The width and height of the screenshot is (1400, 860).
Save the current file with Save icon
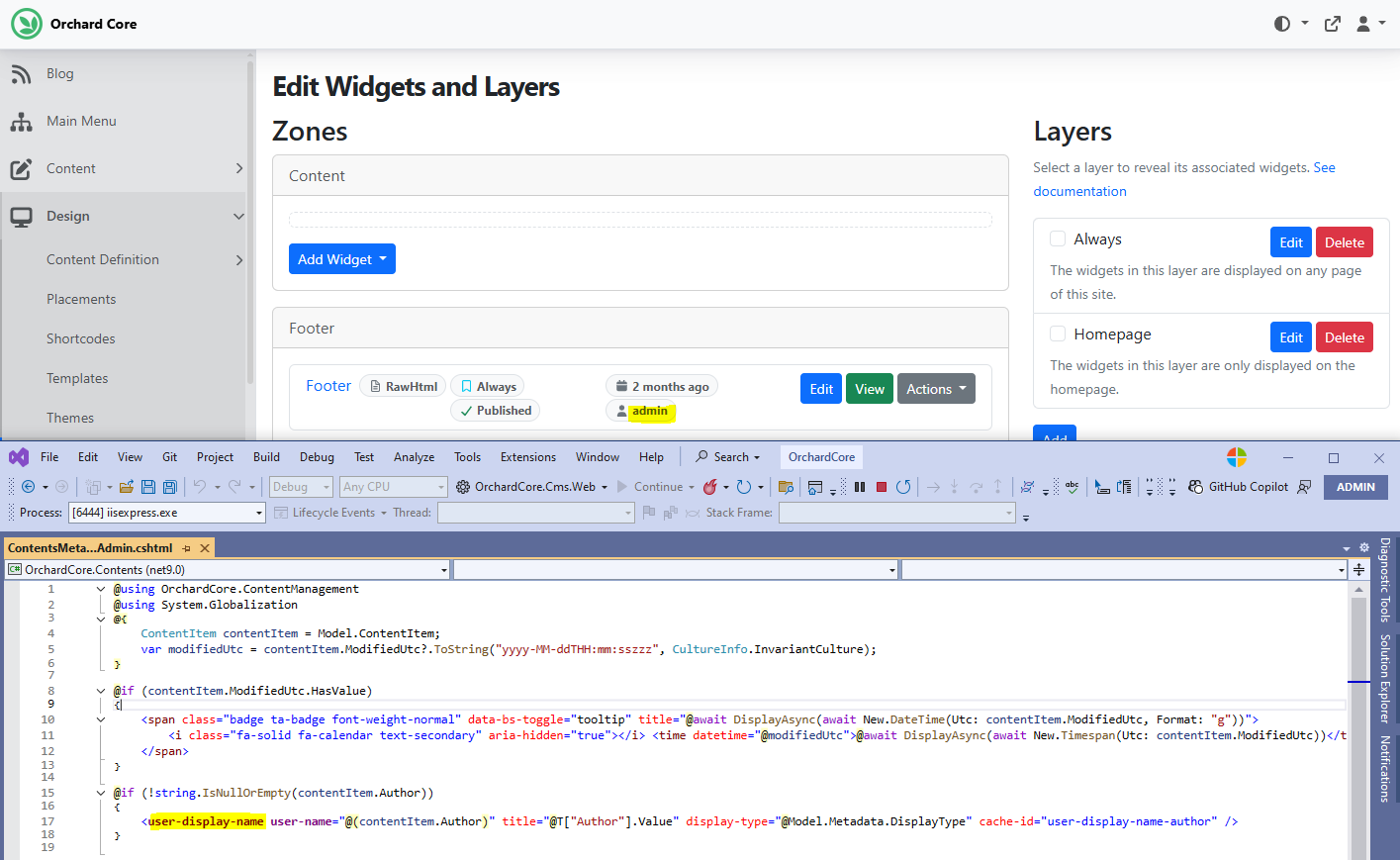pos(148,487)
